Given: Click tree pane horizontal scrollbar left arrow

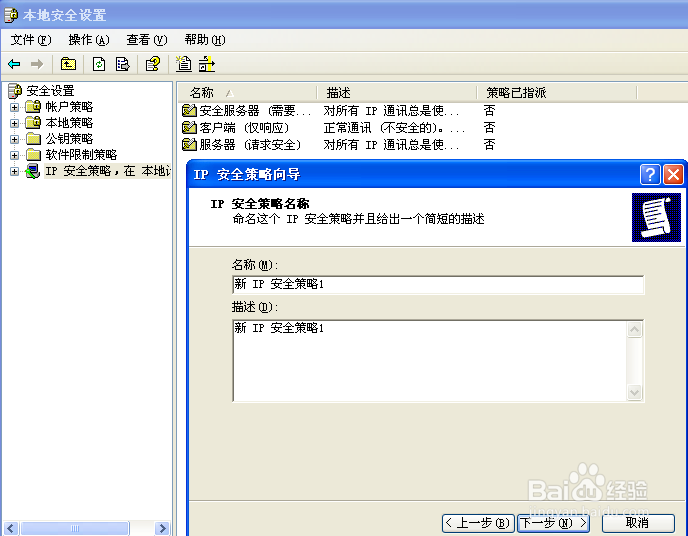Looking at the screenshot, I should pyautogui.click(x=11, y=528).
